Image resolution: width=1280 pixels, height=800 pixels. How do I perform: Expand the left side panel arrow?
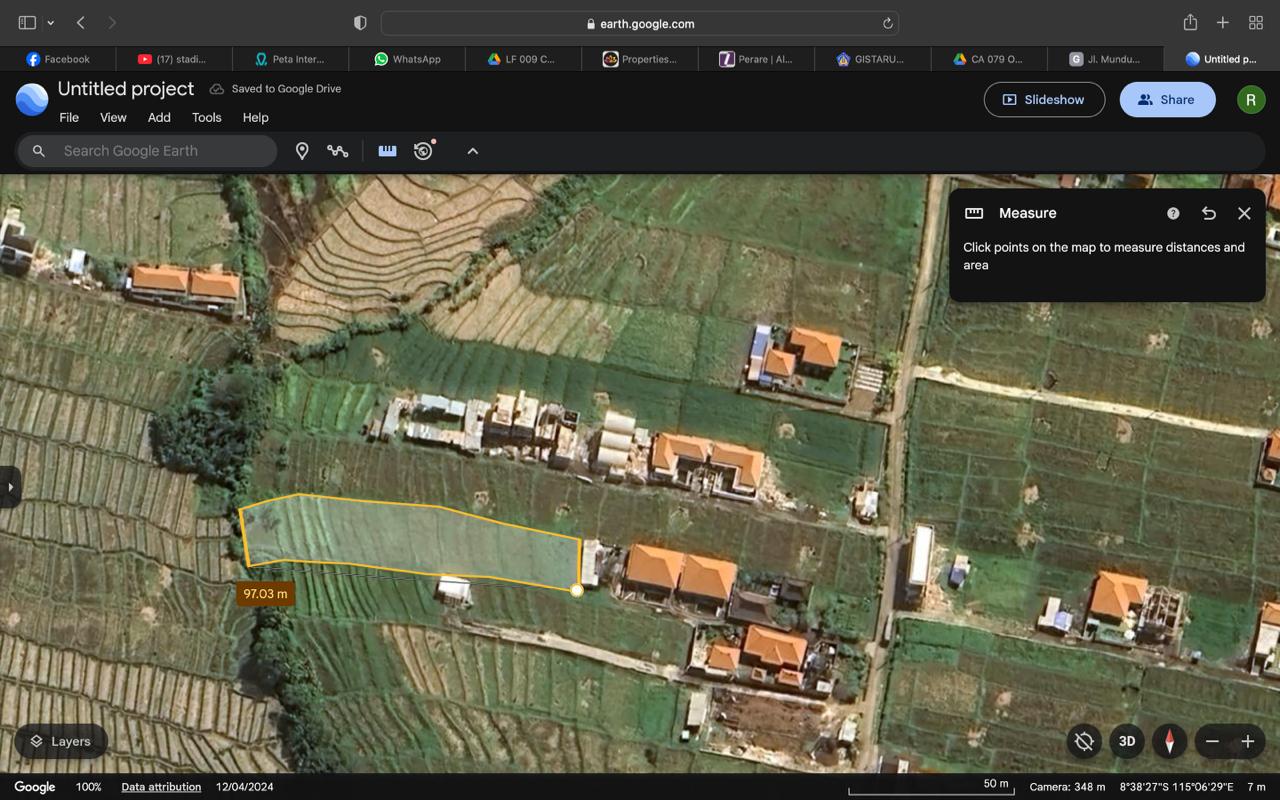(10, 487)
